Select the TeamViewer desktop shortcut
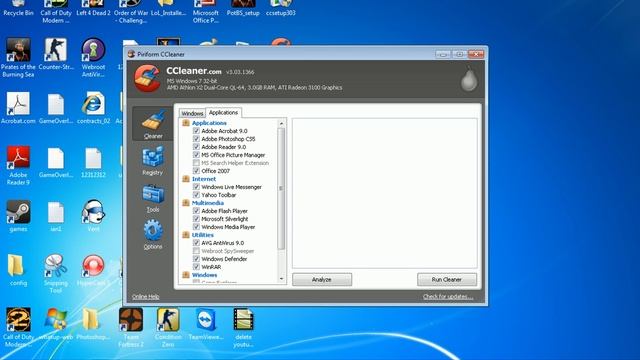This screenshot has width=640, height=360. point(206,324)
